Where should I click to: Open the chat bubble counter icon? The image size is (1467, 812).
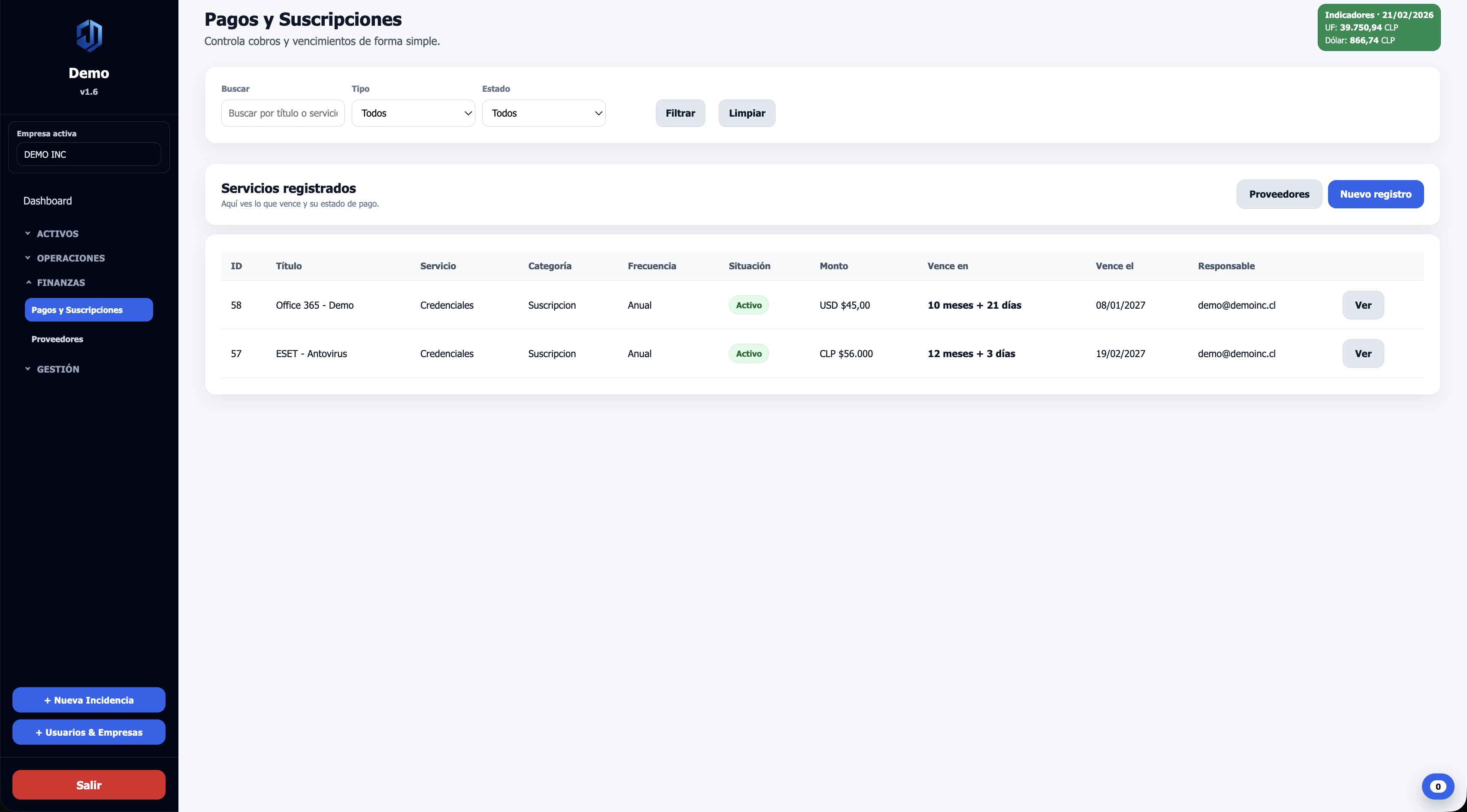(1437, 786)
